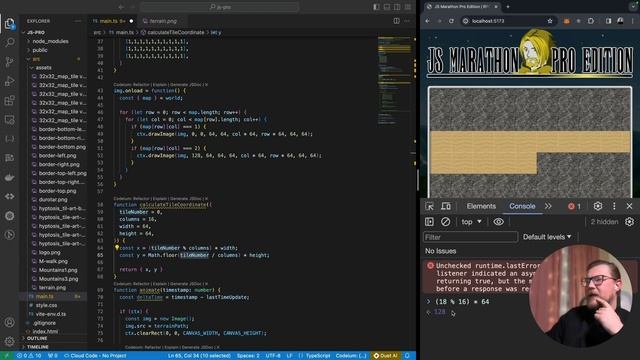
Task: Click TypeScript language mode in status bar
Action: click(318, 356)
